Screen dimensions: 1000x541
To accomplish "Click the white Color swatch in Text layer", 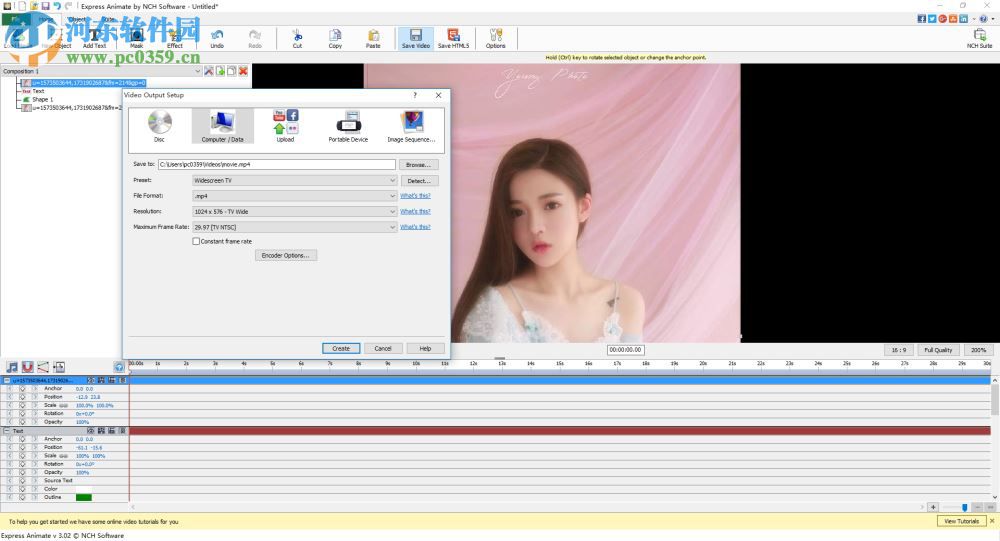I will pyautogui.click(x=84, y=489).
